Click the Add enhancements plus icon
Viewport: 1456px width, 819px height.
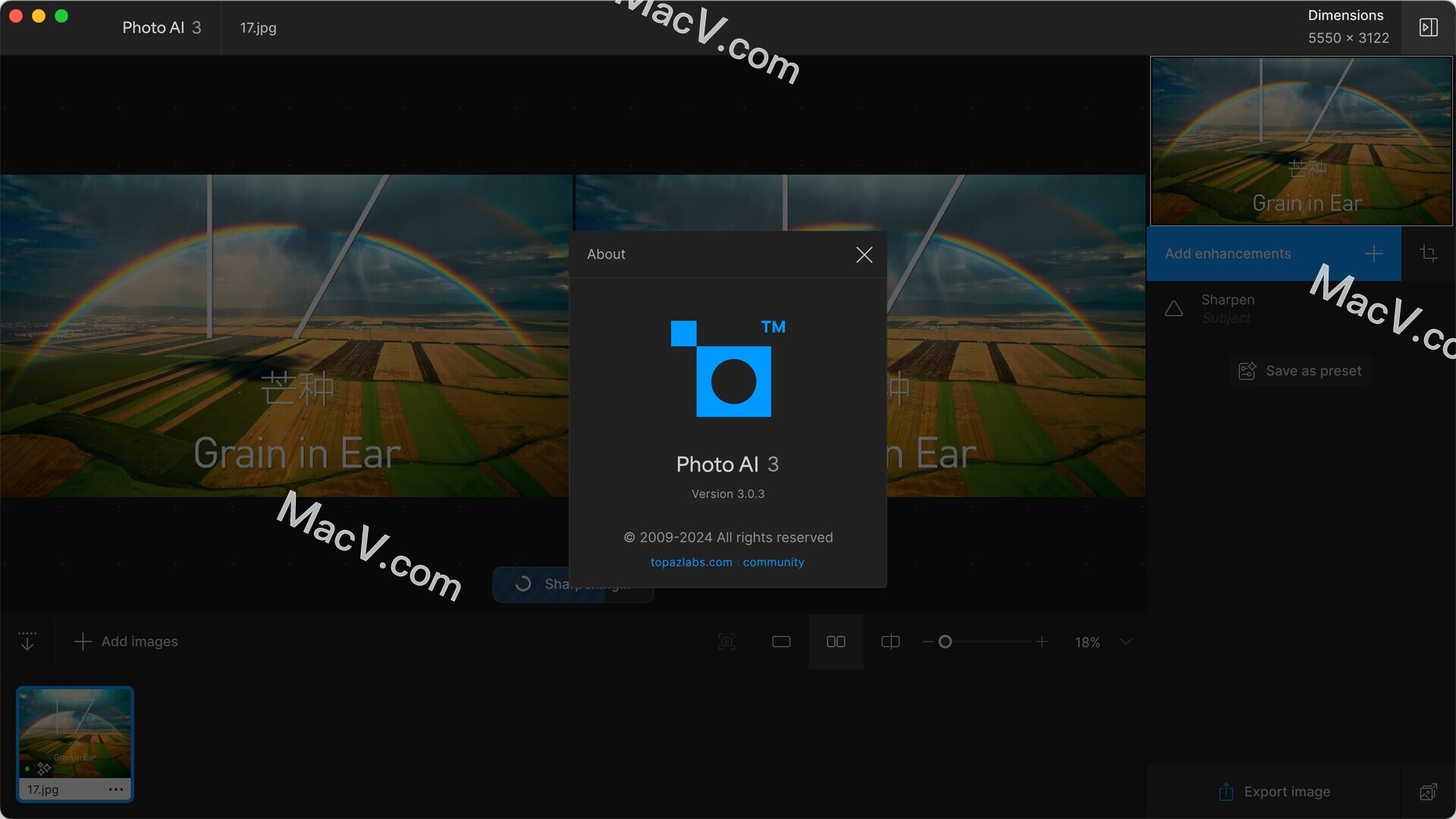[1373, 254]
